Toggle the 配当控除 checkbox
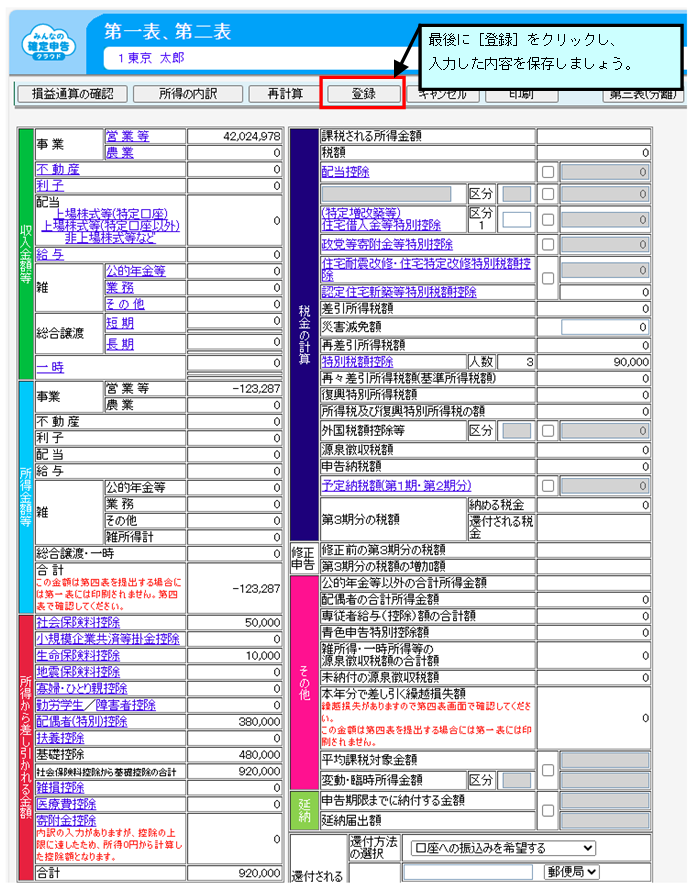 coord(548,172)
